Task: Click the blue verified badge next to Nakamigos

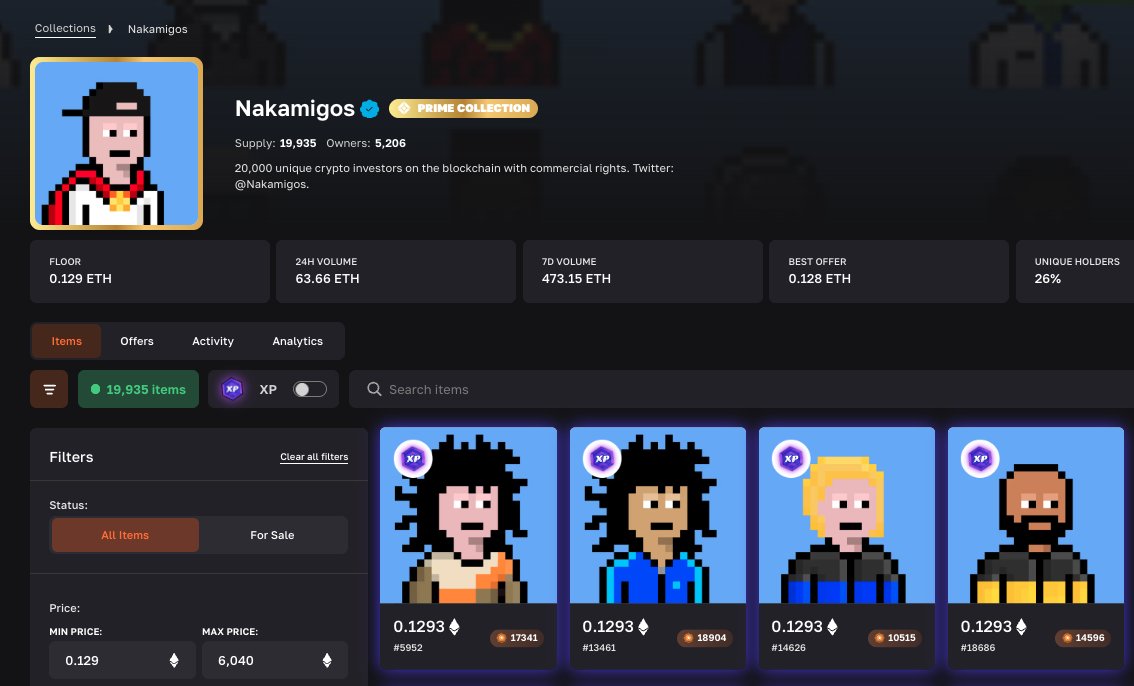Action: 370,108
